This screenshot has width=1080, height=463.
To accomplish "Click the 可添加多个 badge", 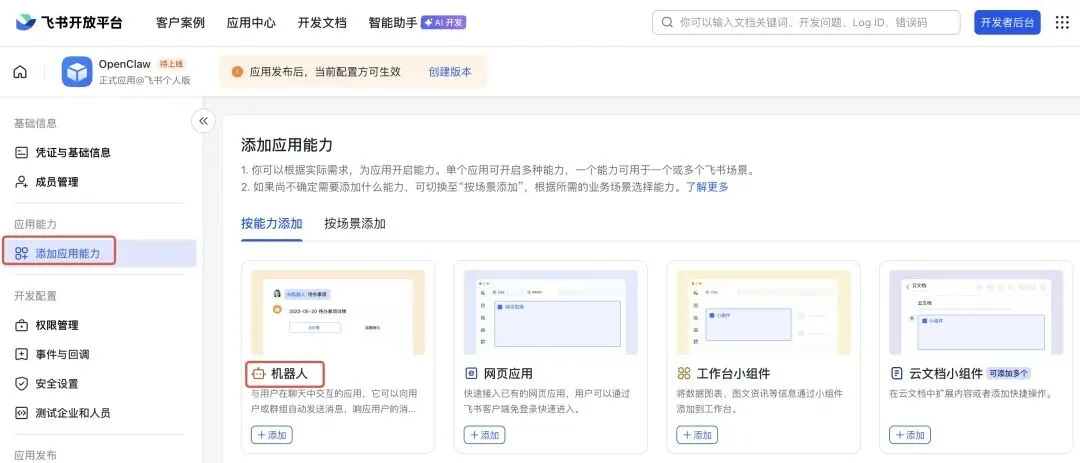I will 1008,373.
